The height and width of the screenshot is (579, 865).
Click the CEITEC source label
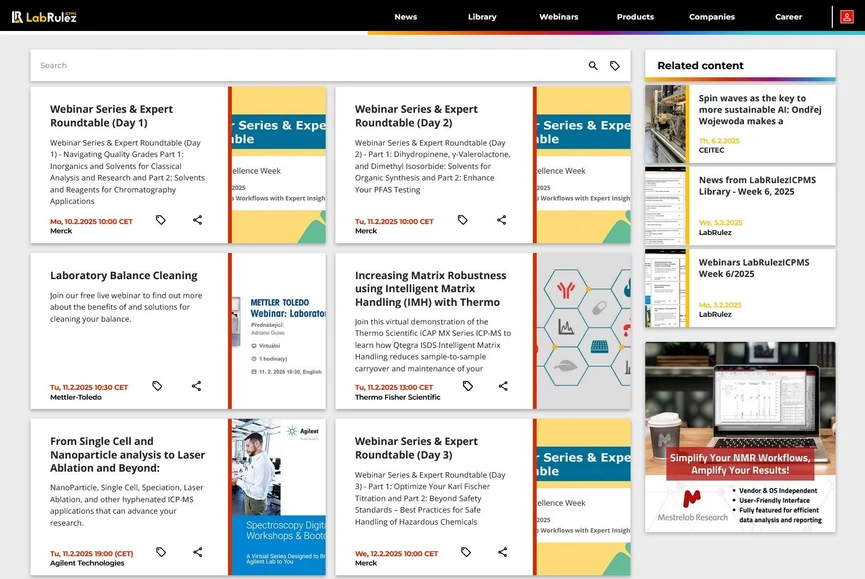pos(711,150)
